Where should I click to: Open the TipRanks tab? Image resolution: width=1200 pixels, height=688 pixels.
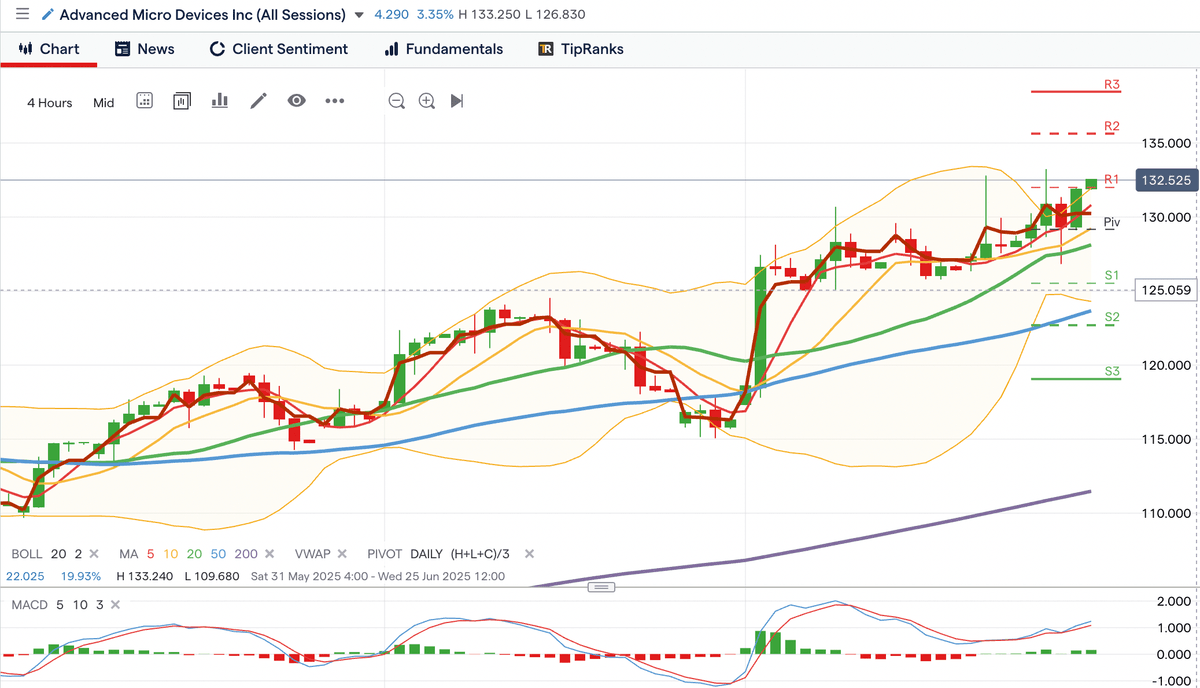[x=581, y=49]
